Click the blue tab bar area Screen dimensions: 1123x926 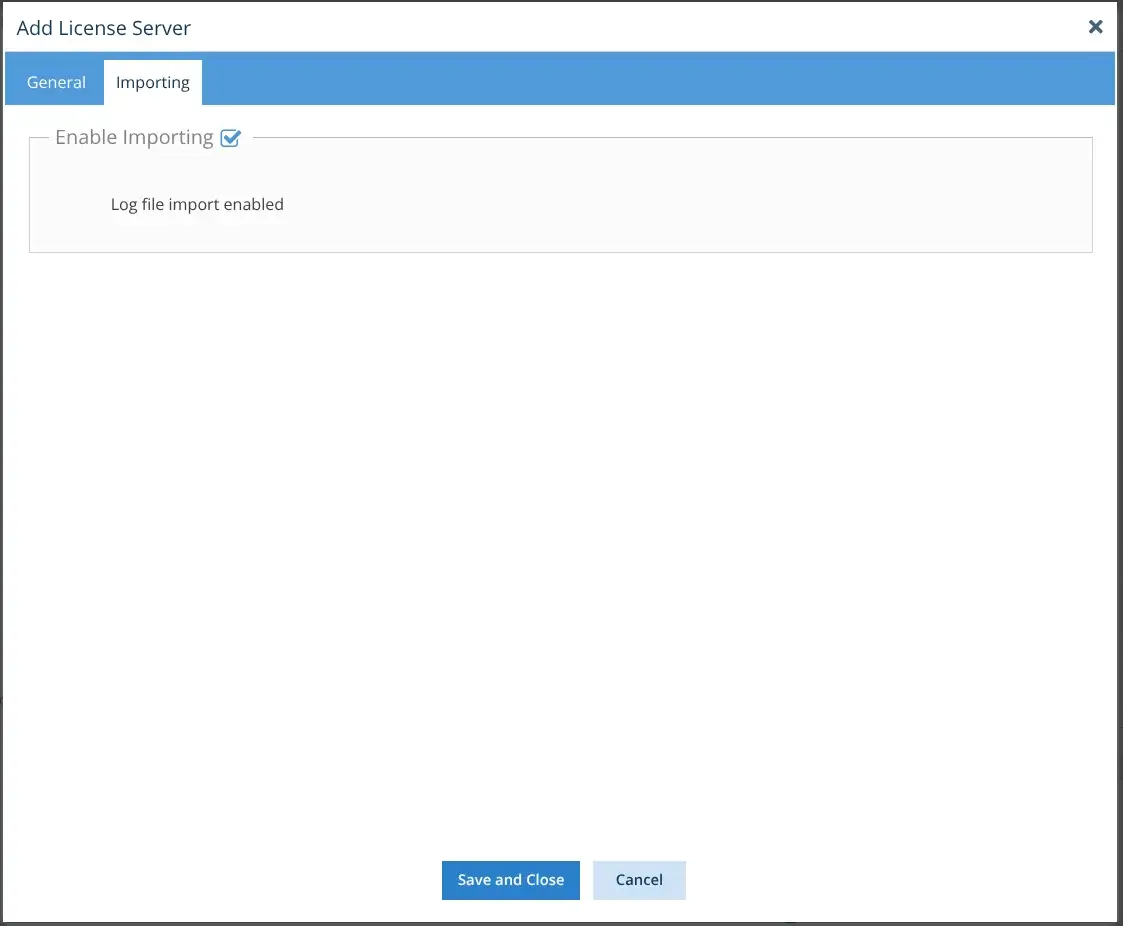point(600,78)
